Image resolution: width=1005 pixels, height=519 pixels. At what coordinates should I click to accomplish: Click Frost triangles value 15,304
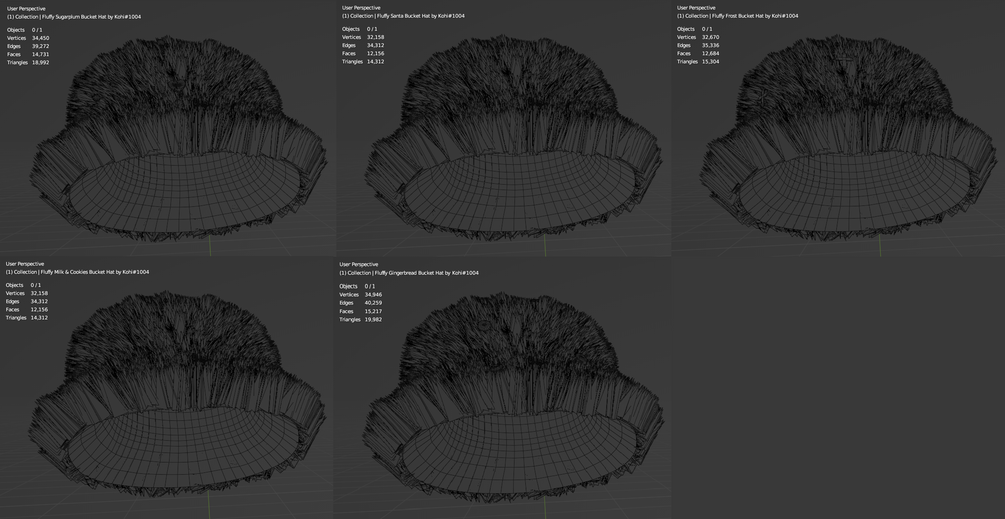[x=711, y=62]
